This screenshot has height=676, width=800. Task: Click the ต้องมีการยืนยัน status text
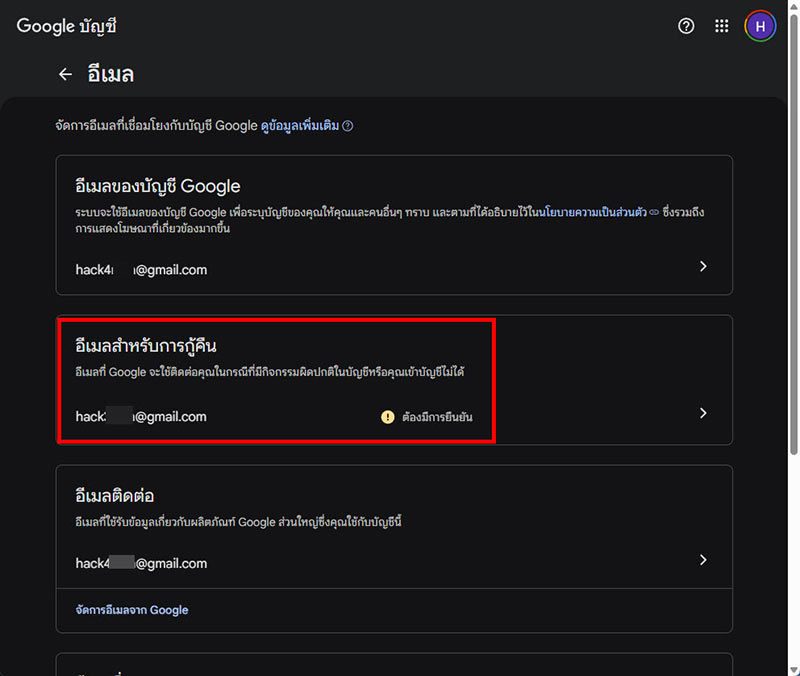click(437, 417)
